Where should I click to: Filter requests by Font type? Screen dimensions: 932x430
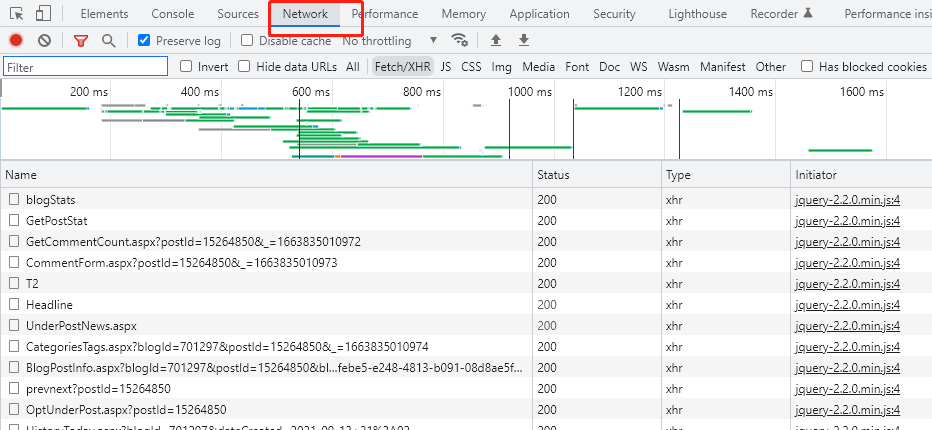[577, 67]
